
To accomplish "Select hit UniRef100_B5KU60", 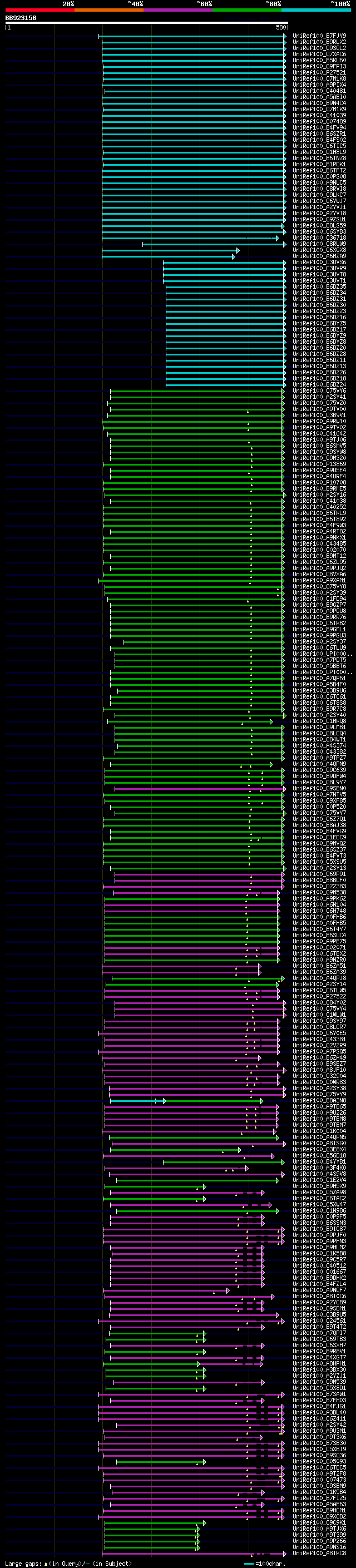I will (x=319, y=60).
